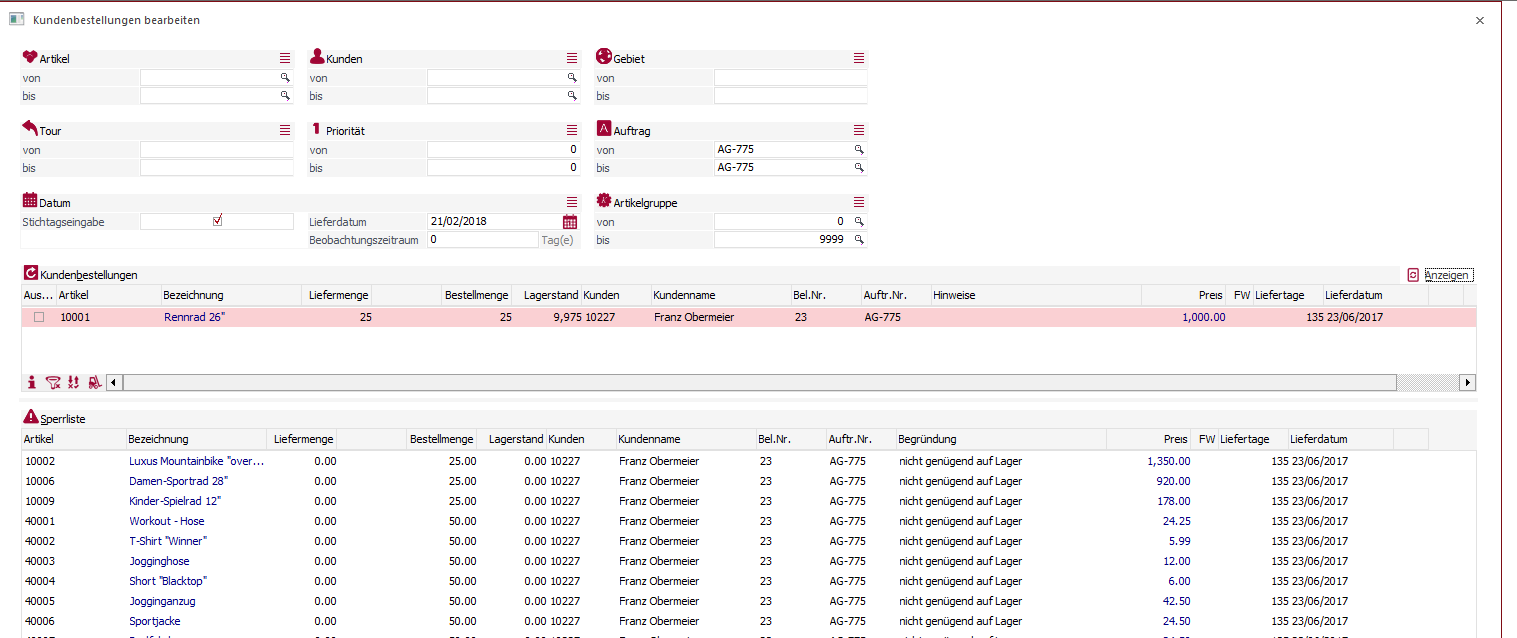Check the selection box for article 10001
Viewport: 1517px width, 638px height.
(x=39, y=317)
